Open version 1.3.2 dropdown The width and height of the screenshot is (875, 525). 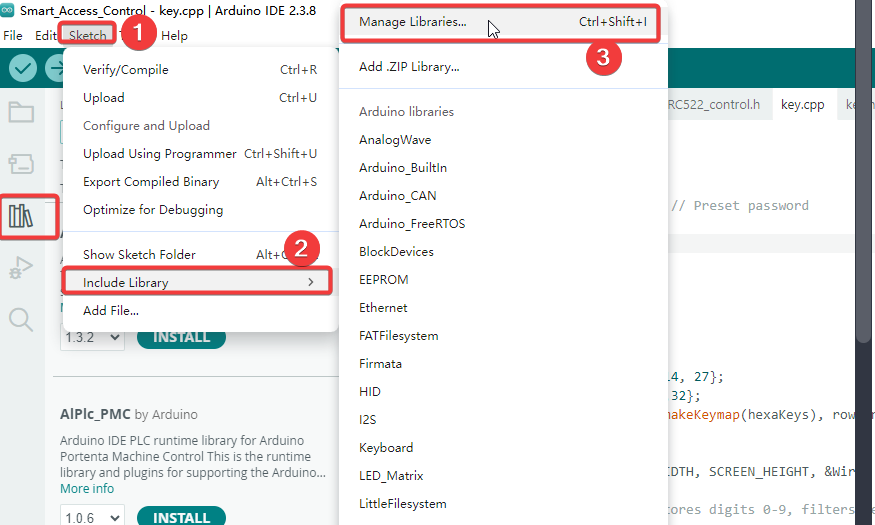point(92,338)
